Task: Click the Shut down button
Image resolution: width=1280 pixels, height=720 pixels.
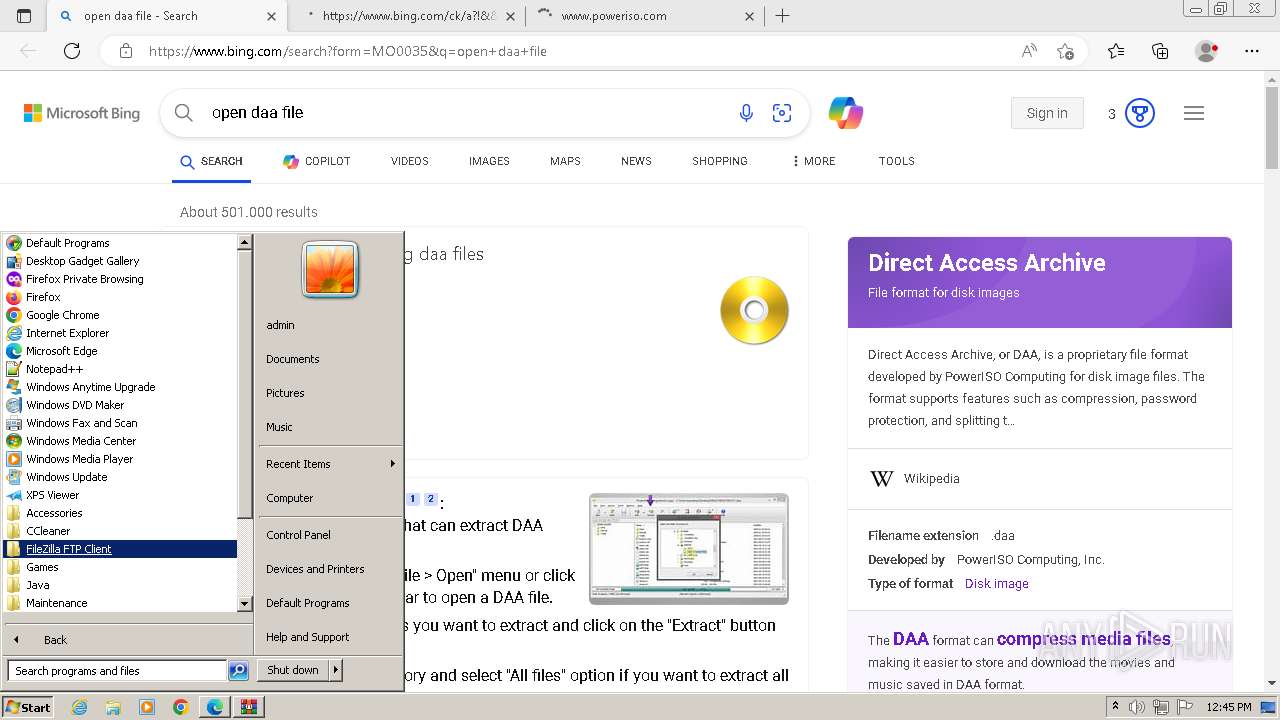Action: pos(293,670)
